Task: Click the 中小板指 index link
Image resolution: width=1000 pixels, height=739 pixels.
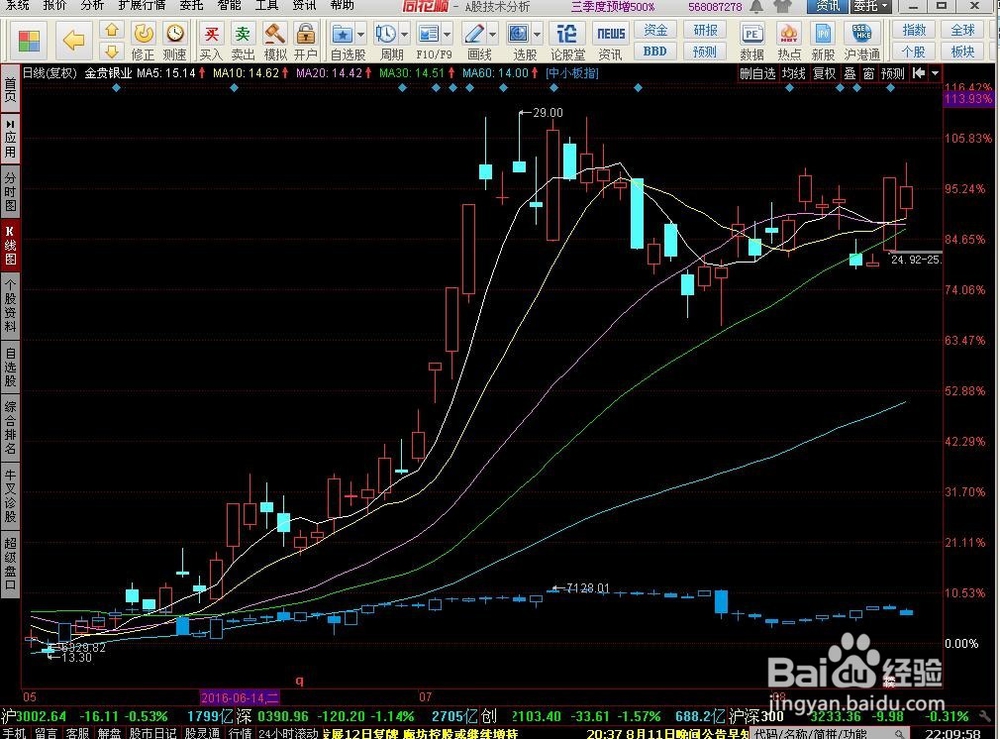Action: pyautogui.click(x=572, y=73)
